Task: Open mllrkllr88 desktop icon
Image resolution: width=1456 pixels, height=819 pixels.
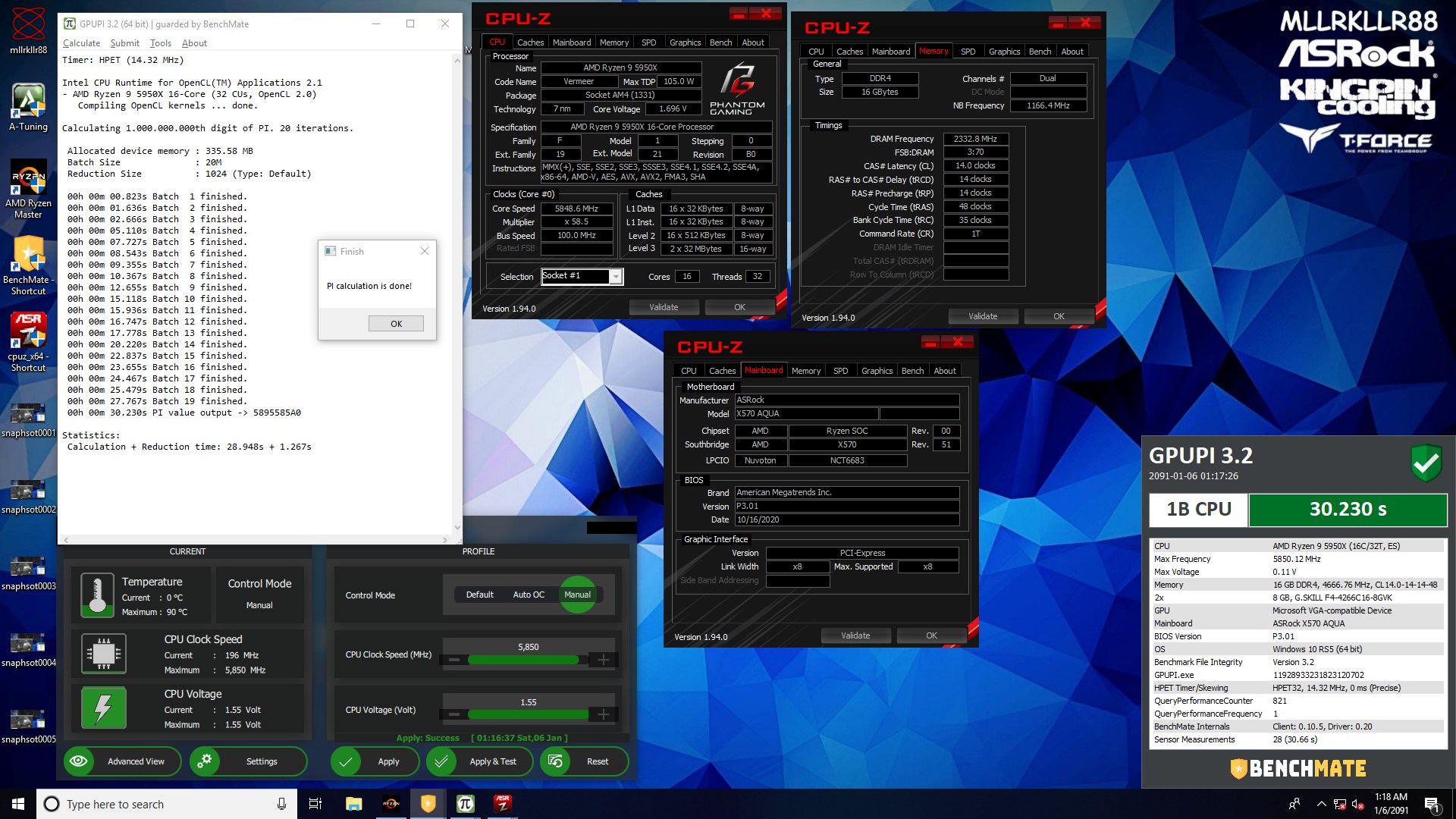Action: pyautogui.click(x=28, y=30)
